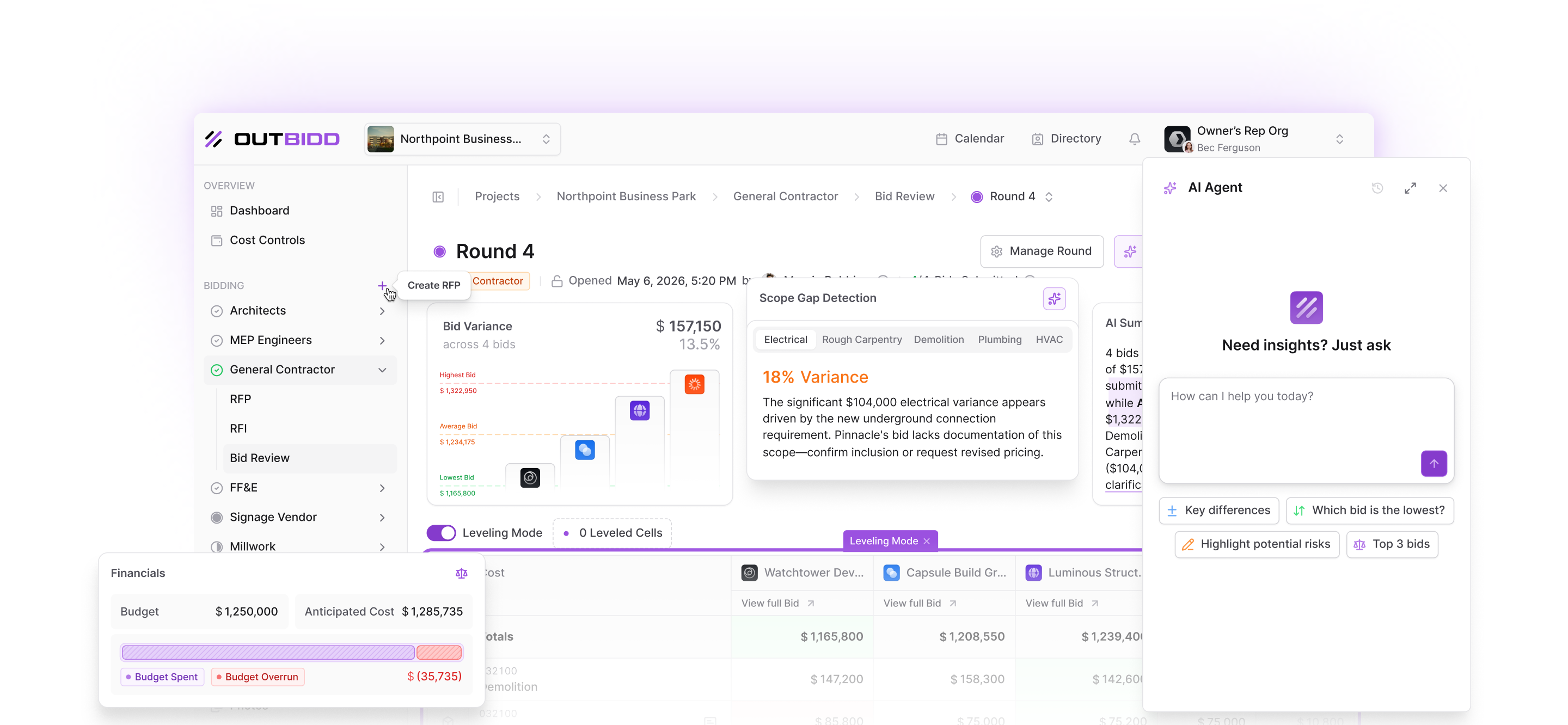The image size is (1568, 725).
Task: Click the black lowest bidder icon in chart
Action: coord(530,478)
